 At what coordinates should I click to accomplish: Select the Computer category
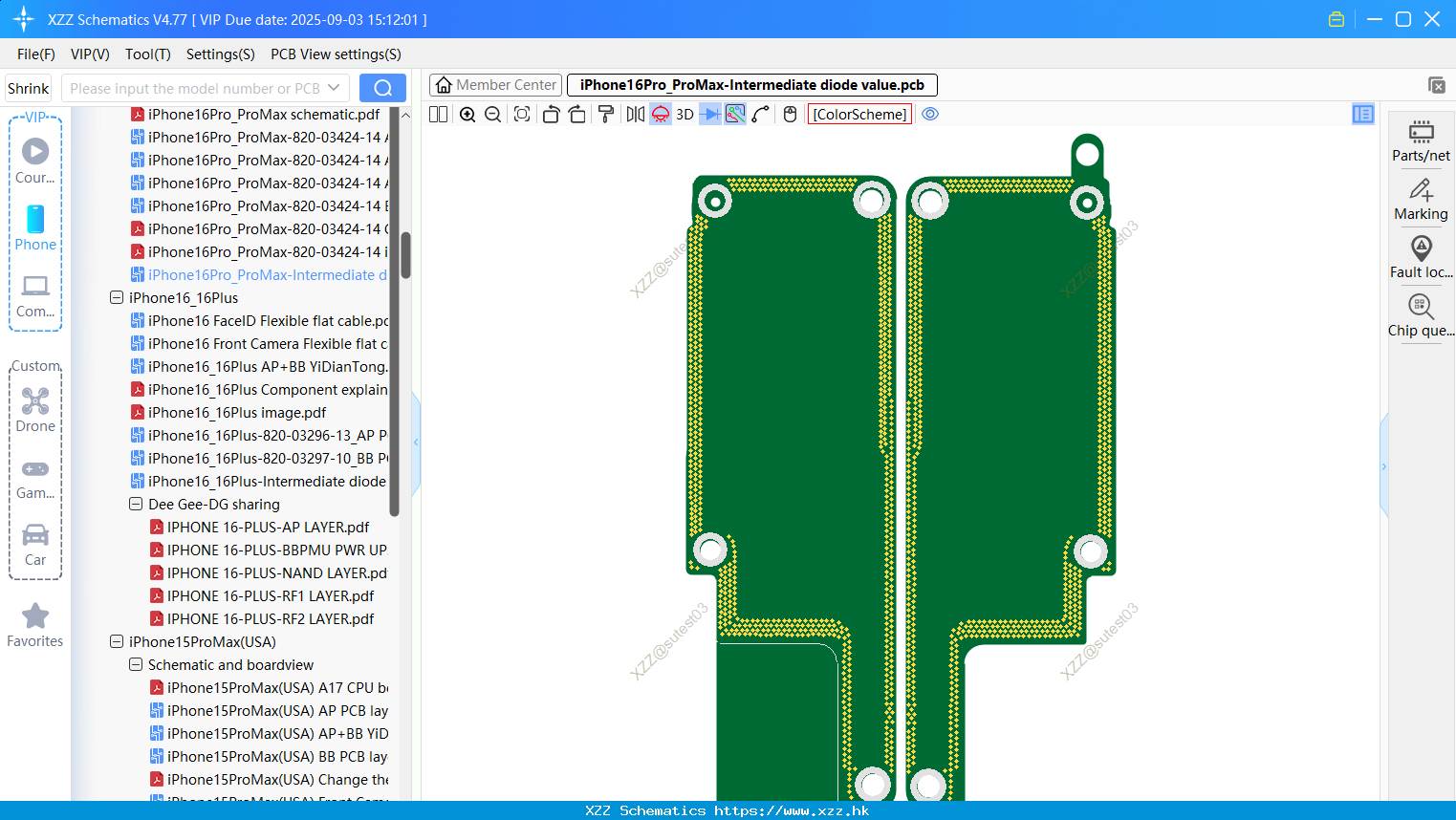pyautogui.click(x=35, y=295)
